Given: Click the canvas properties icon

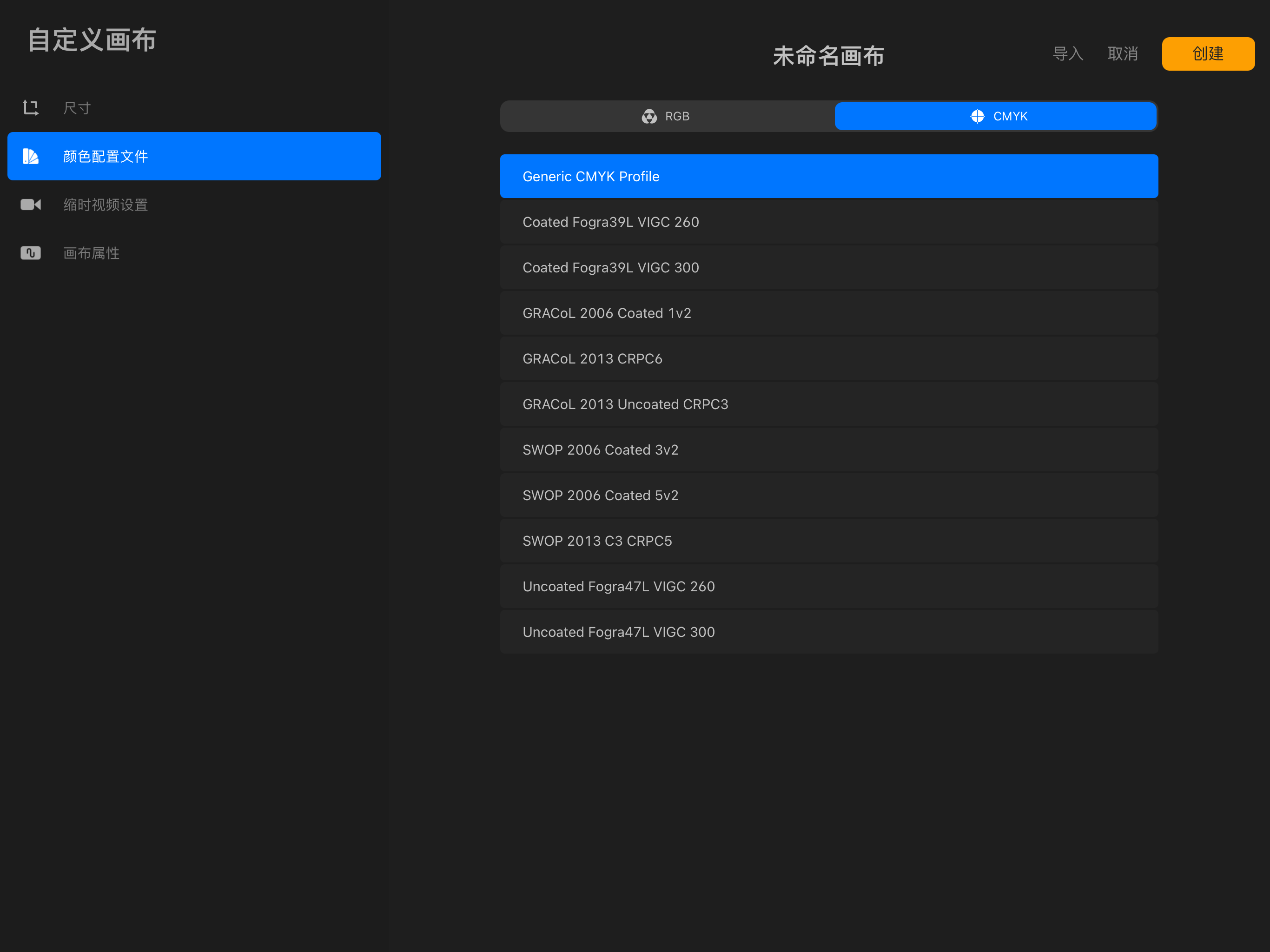Looking at the screenshot, I should [30, 253].
